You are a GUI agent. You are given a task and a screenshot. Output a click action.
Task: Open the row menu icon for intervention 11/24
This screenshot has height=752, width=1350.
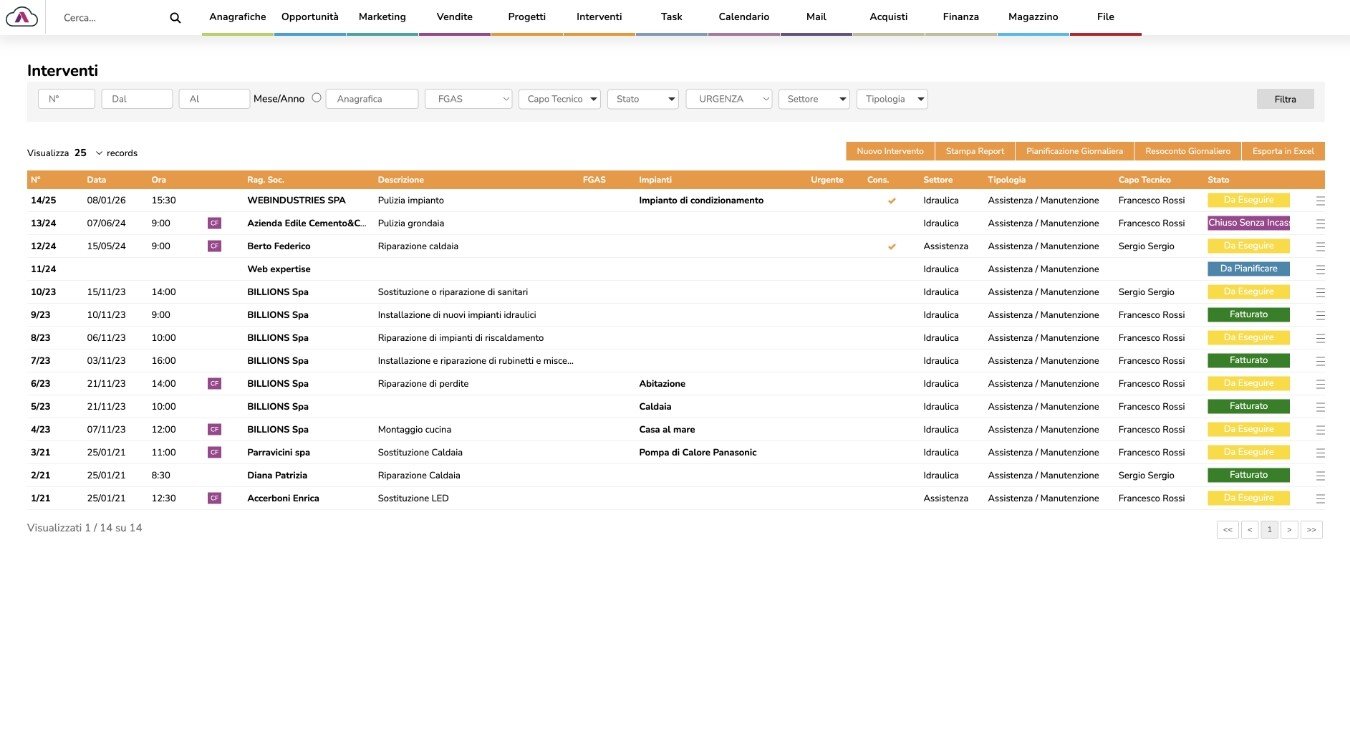(x=1320, y=269)
